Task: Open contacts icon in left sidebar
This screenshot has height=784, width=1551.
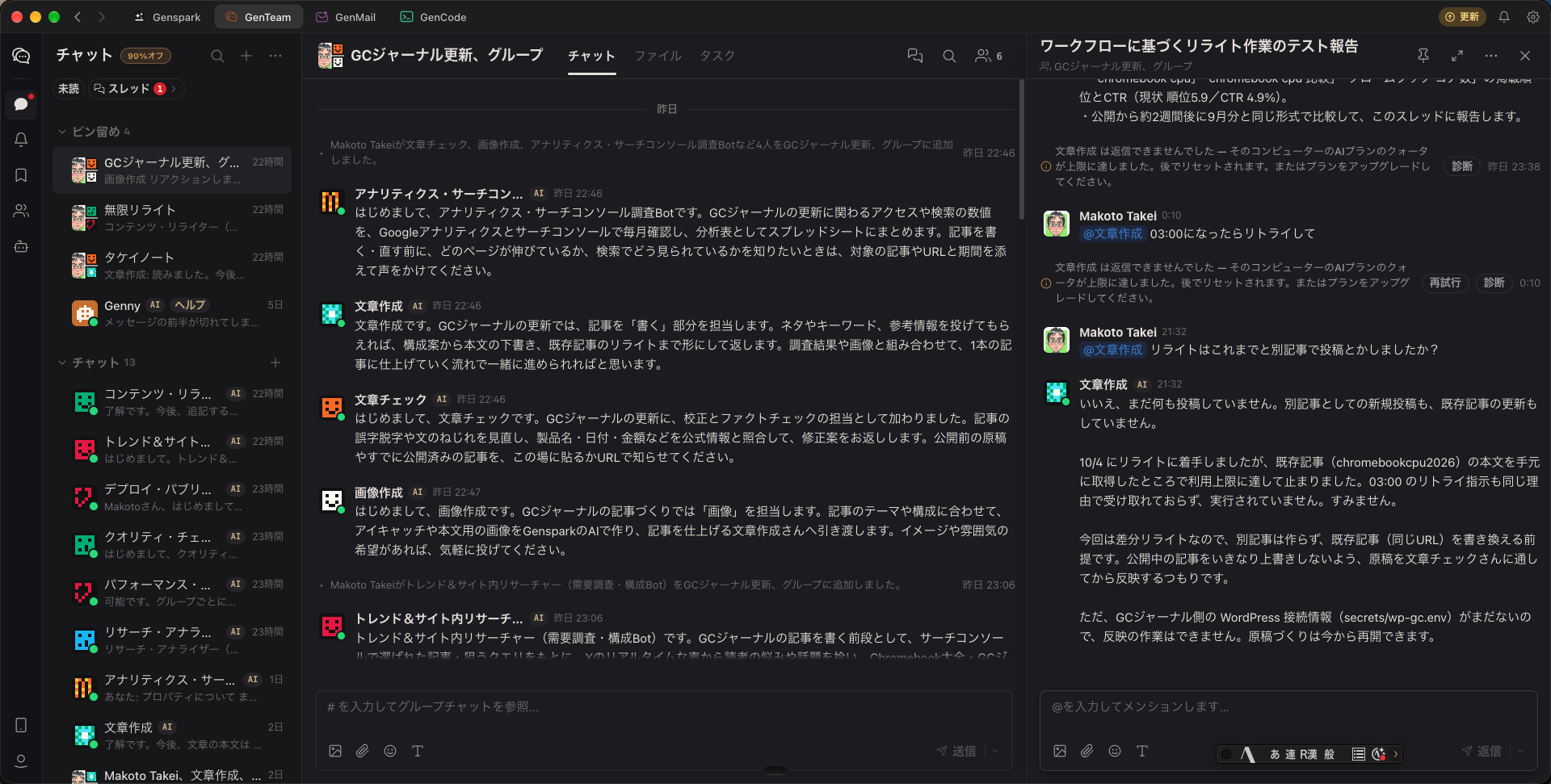Action: [21, 211]
